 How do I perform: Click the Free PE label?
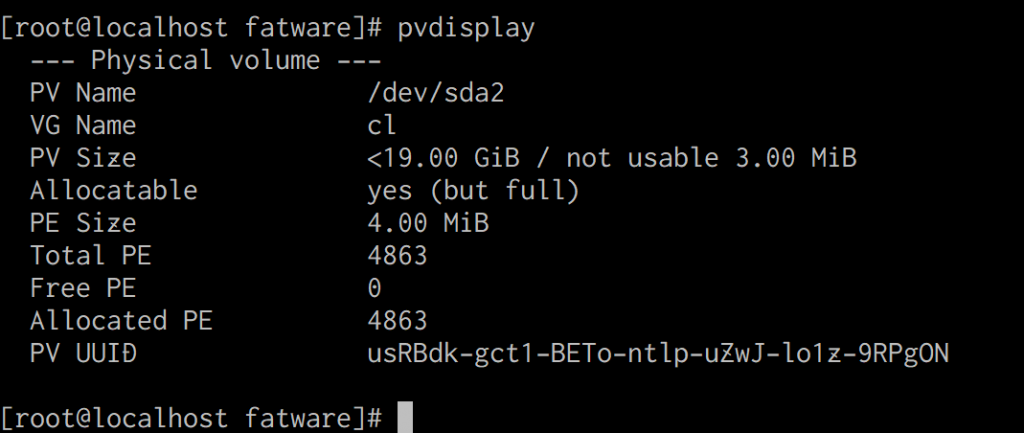(x=83, y=288)
